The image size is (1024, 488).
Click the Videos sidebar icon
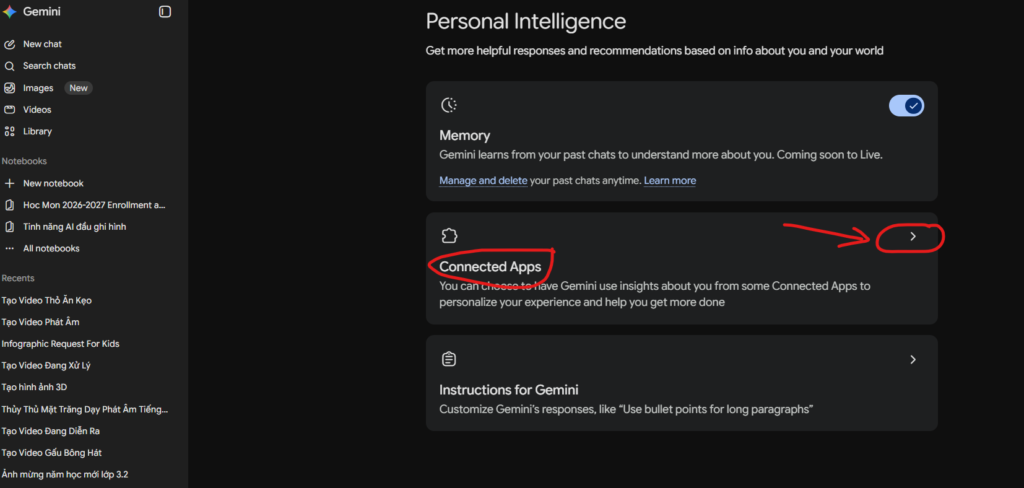(10, 110)
